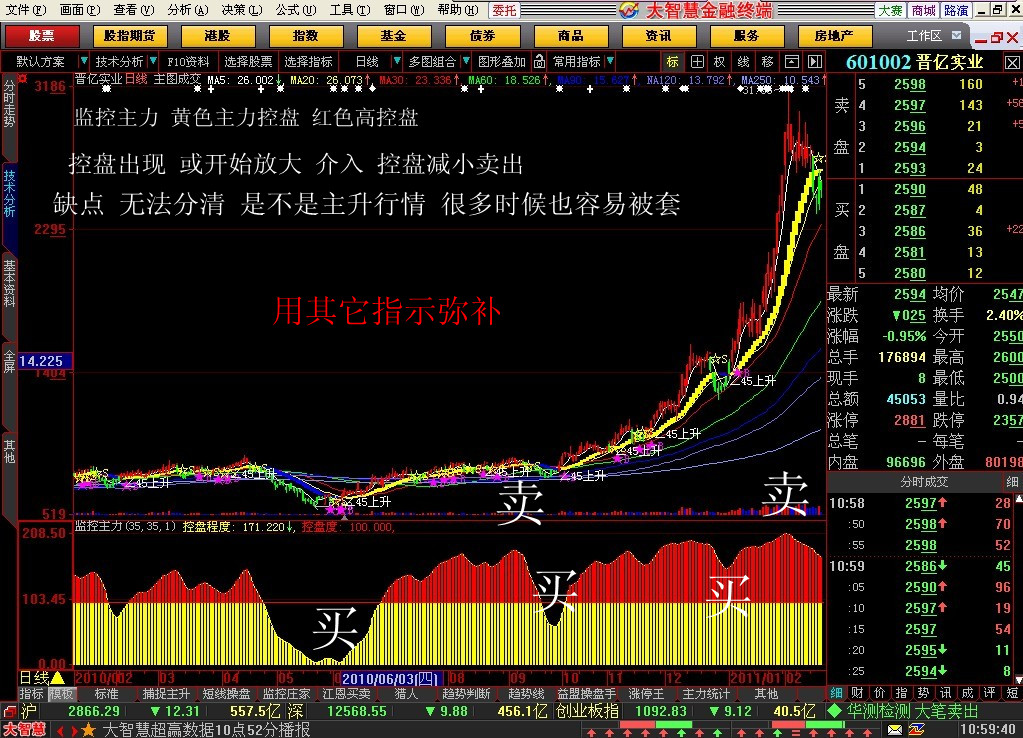Open the 公式 menu
This screenshot has width=1023, height=738.
[296, 10]
